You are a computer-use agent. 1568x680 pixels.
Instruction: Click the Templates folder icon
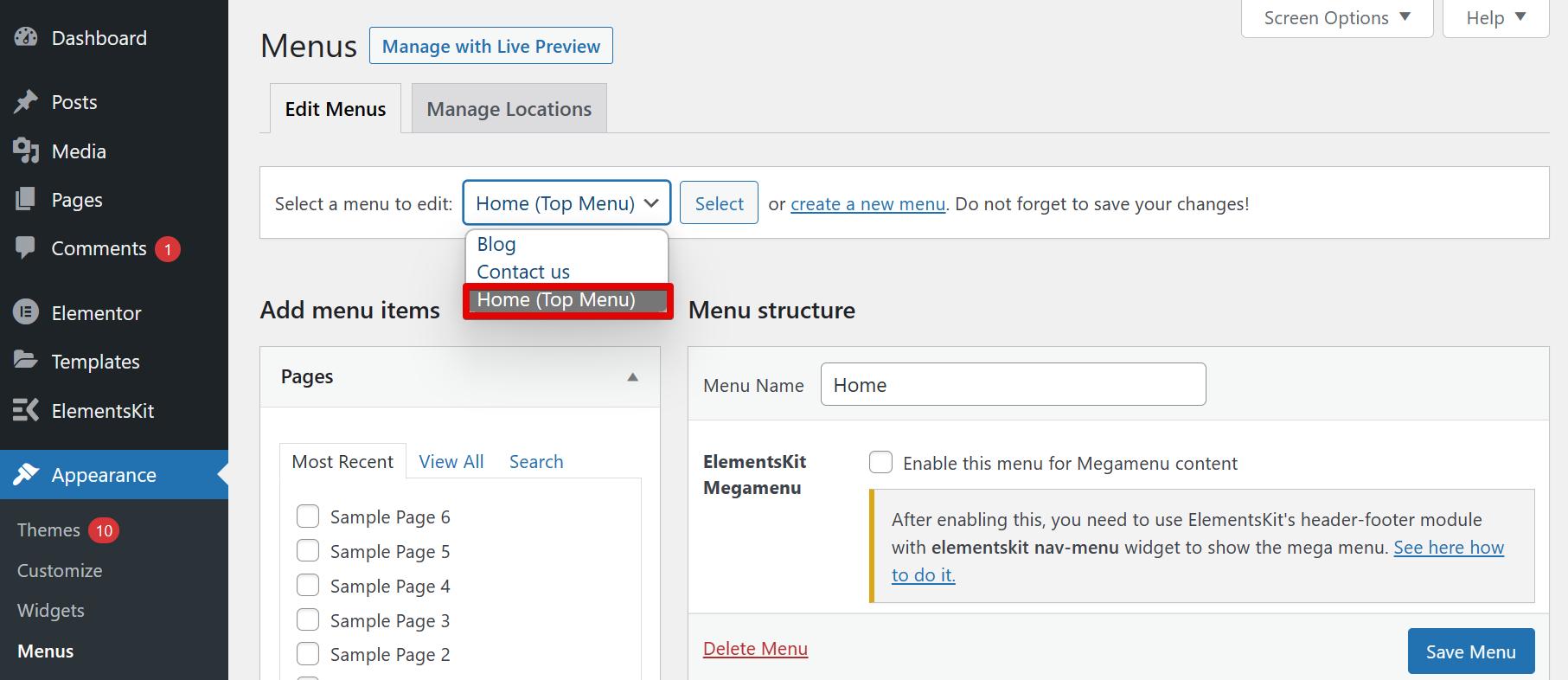coord(26,361)
